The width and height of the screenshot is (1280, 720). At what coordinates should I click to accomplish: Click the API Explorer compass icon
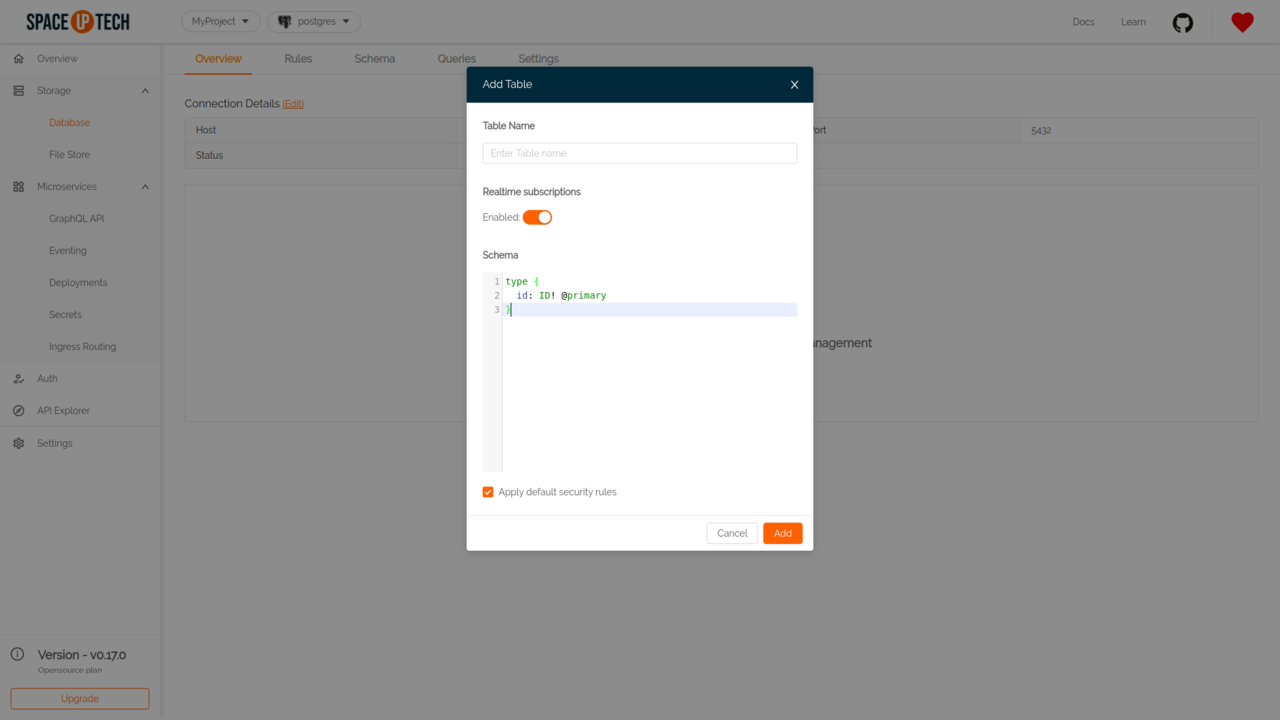[18, 411]
